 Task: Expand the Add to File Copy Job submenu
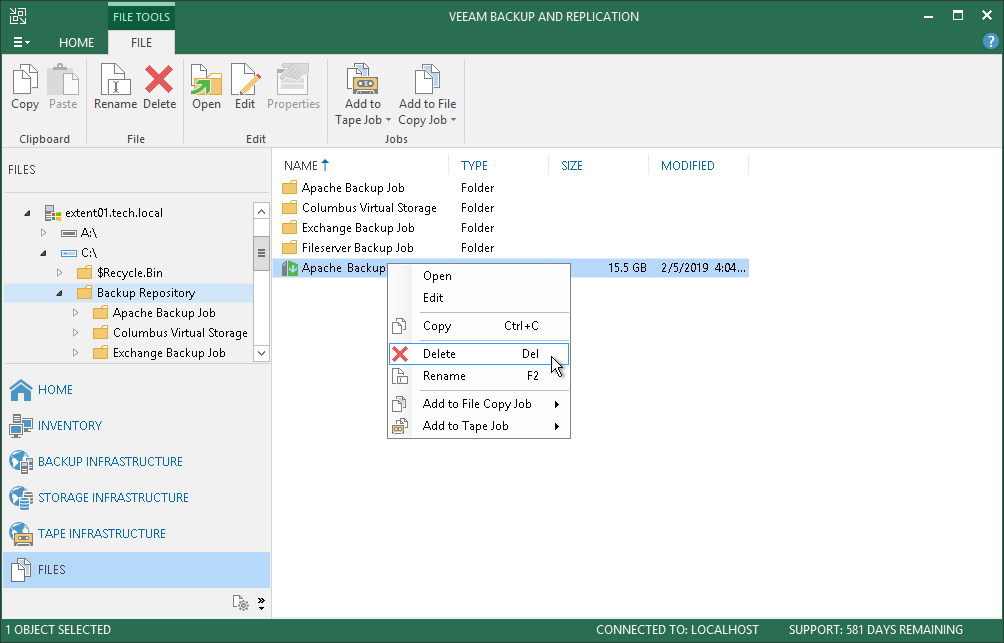[479, 404]
